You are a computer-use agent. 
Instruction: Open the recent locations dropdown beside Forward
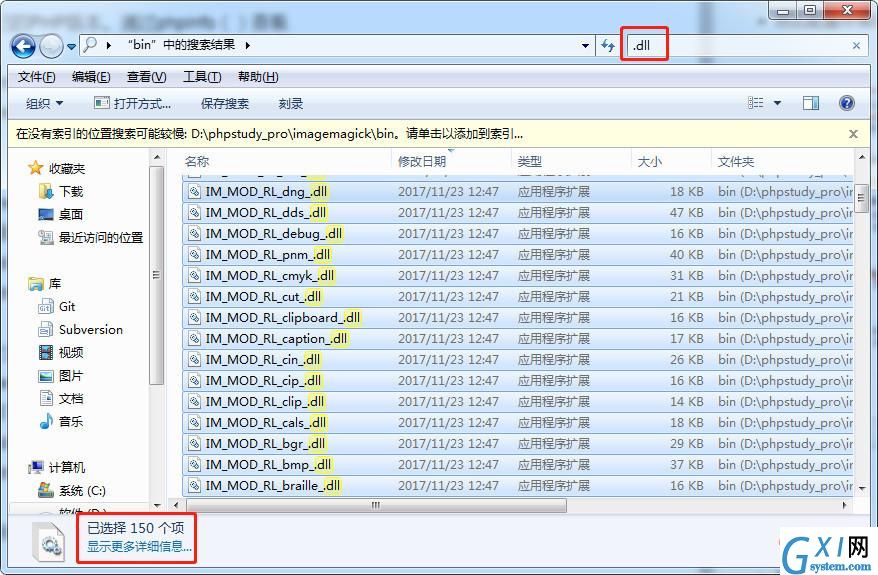[72, 46]
